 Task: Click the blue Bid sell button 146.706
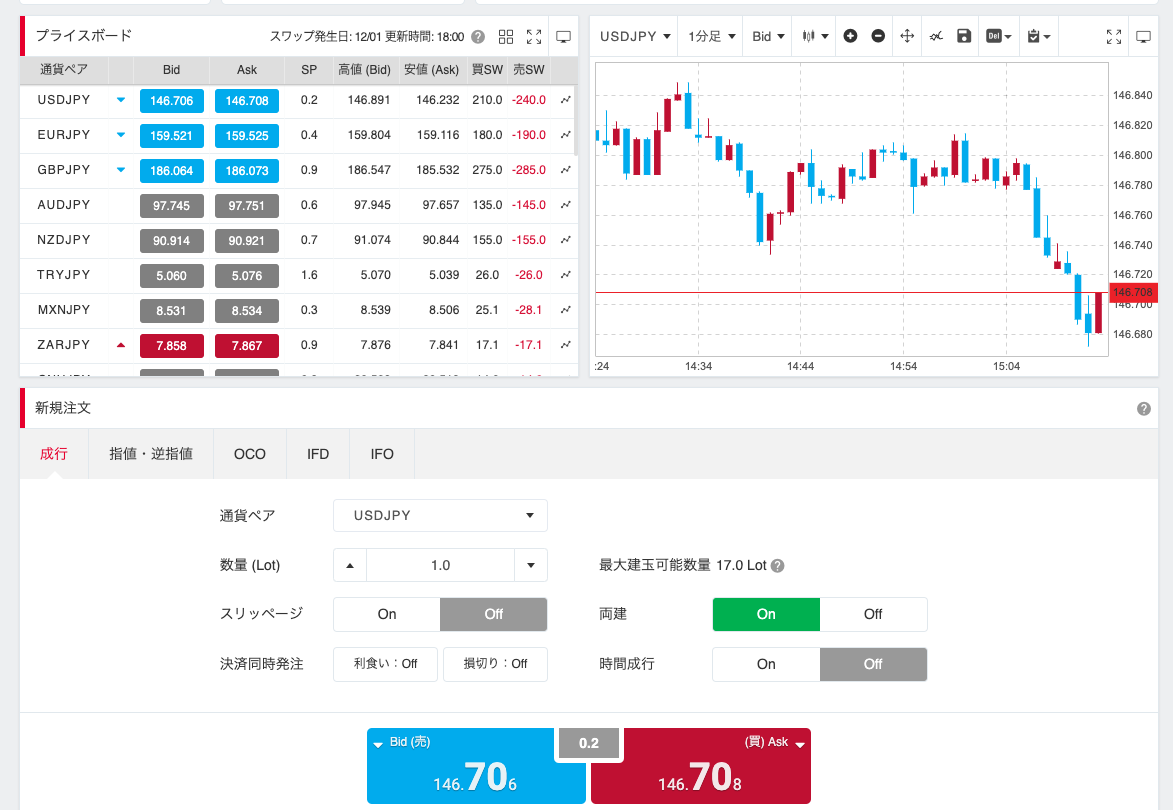click(x=476, y=767)
